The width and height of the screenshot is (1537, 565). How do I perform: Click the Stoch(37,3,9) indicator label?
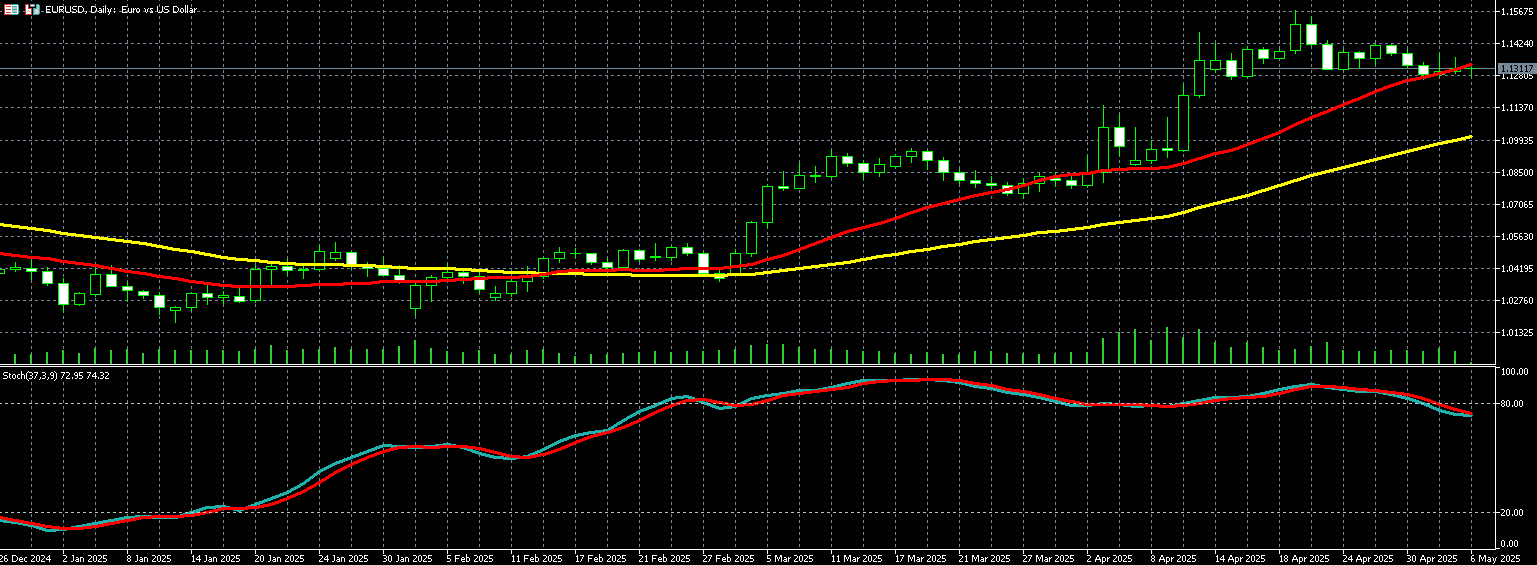pyautogui.click(x=55, y=375)
